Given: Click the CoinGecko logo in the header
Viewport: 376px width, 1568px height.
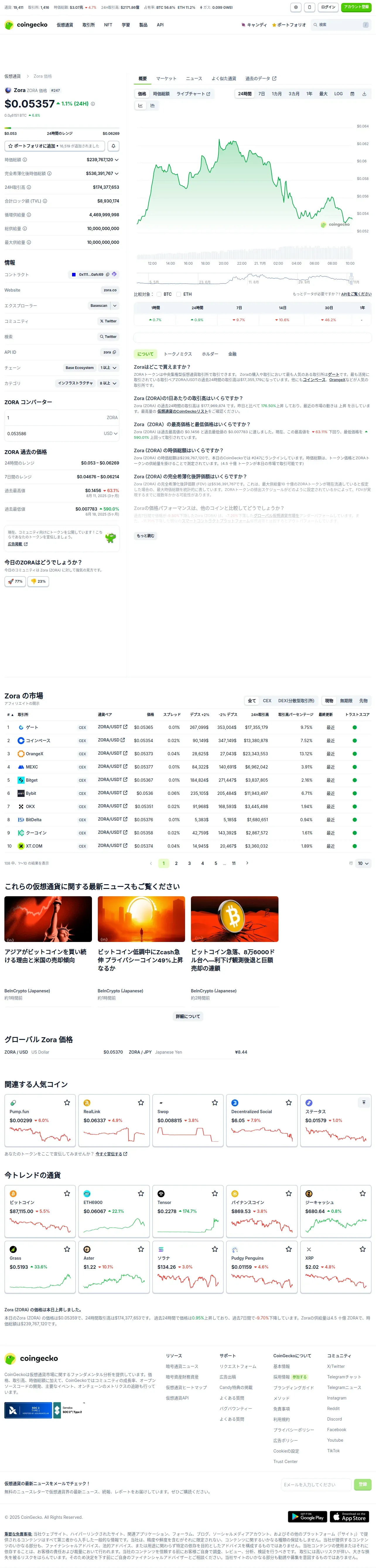Looking at the screenshot, I should 26,25.
